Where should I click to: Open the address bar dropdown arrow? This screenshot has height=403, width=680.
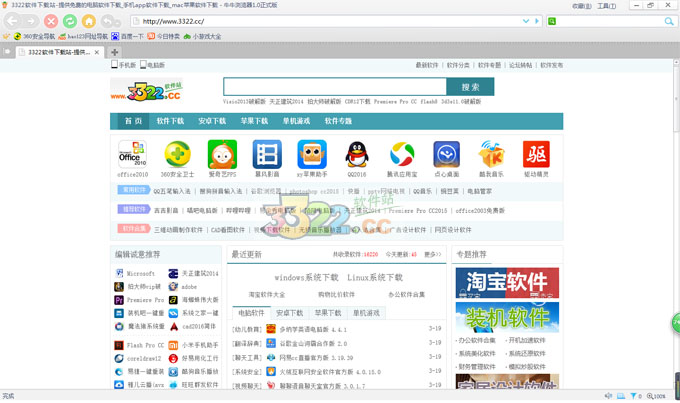(526, 21)
